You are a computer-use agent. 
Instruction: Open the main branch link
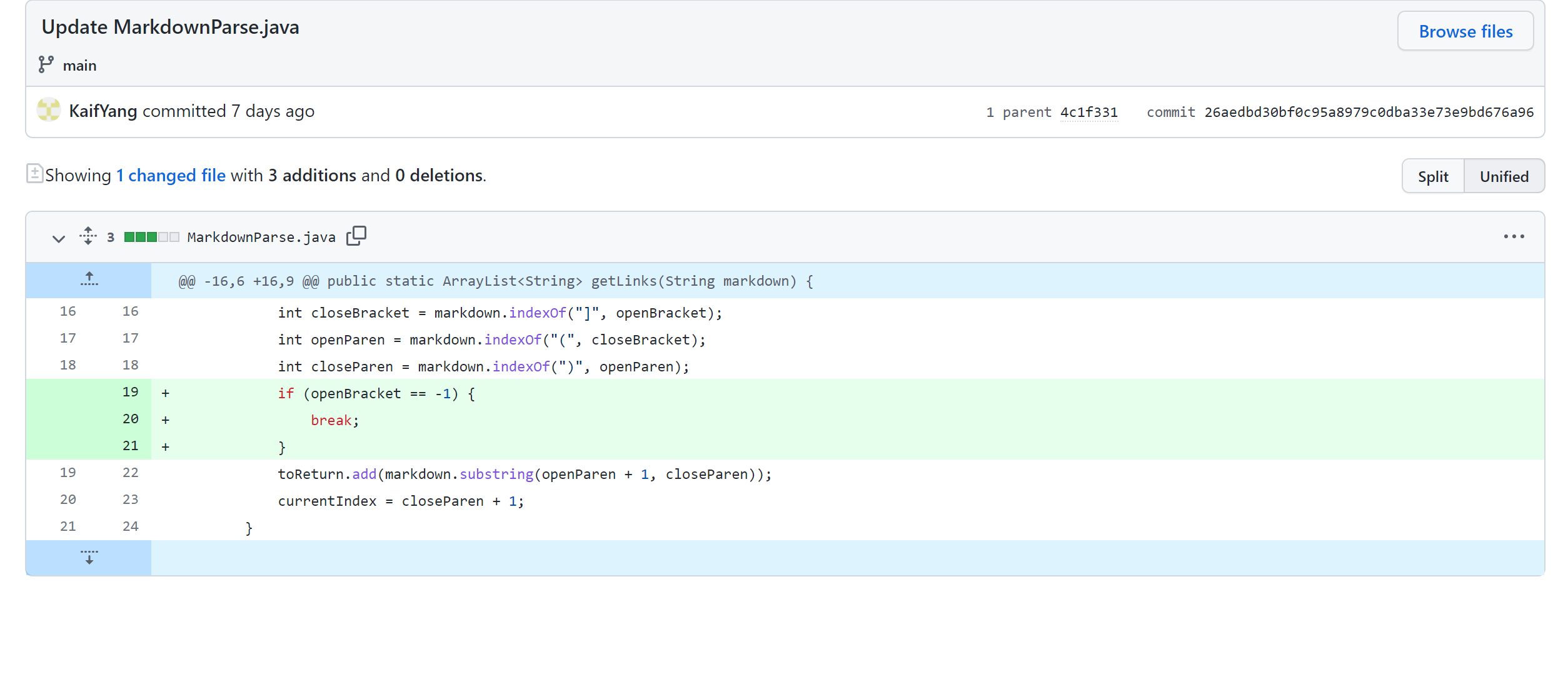coord(79,66)
